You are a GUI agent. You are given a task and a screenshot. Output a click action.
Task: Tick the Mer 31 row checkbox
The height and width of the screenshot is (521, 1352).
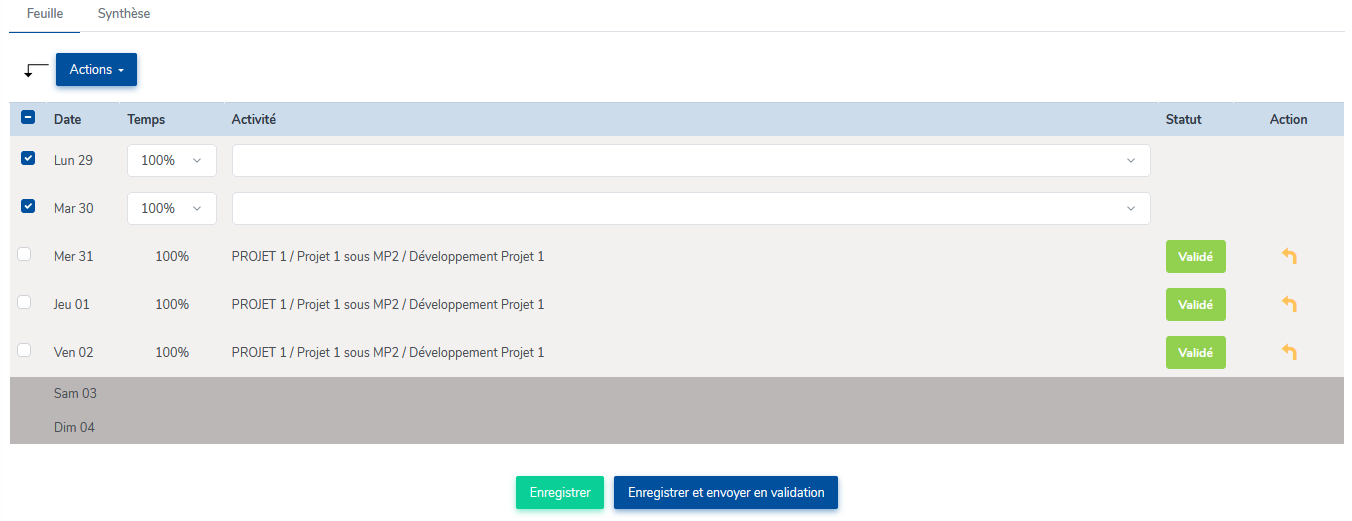(25, 255)
